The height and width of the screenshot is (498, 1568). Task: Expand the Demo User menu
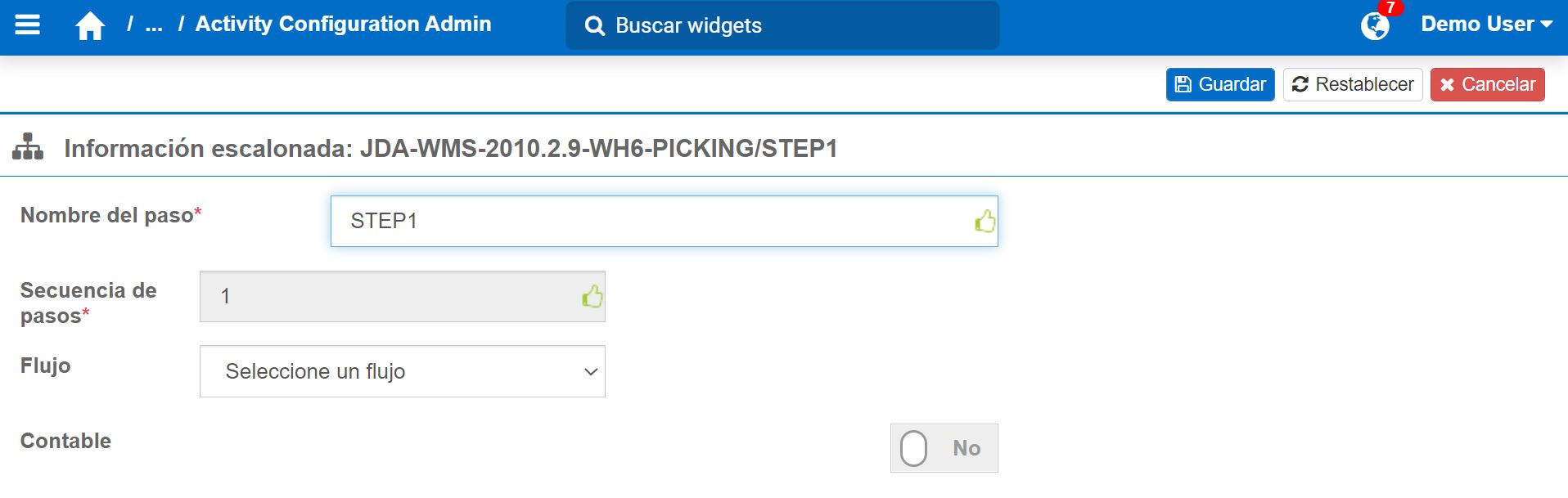coord(1486,25)
